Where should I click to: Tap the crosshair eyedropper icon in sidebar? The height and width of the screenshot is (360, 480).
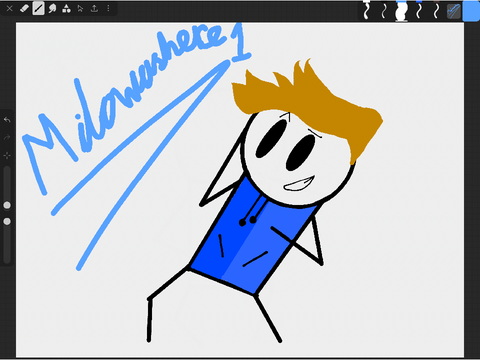pyautogui.click(x=7, y=155)
